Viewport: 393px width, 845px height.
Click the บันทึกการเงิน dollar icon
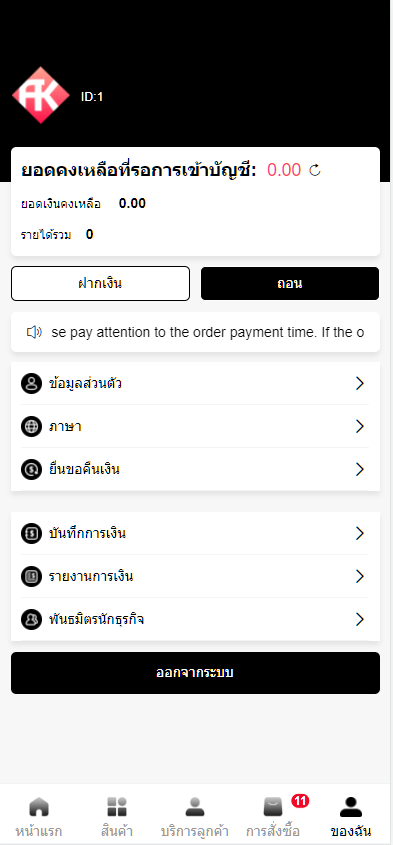click(31, 534)
